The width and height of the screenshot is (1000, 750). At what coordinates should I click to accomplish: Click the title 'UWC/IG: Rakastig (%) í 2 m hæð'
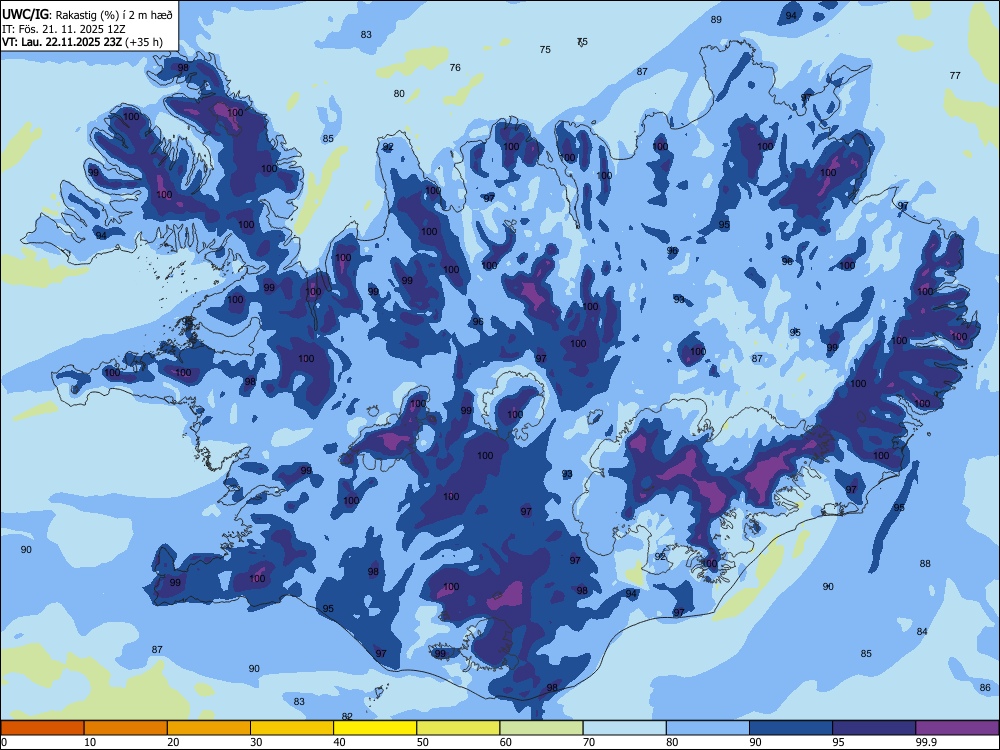point(87,14)
